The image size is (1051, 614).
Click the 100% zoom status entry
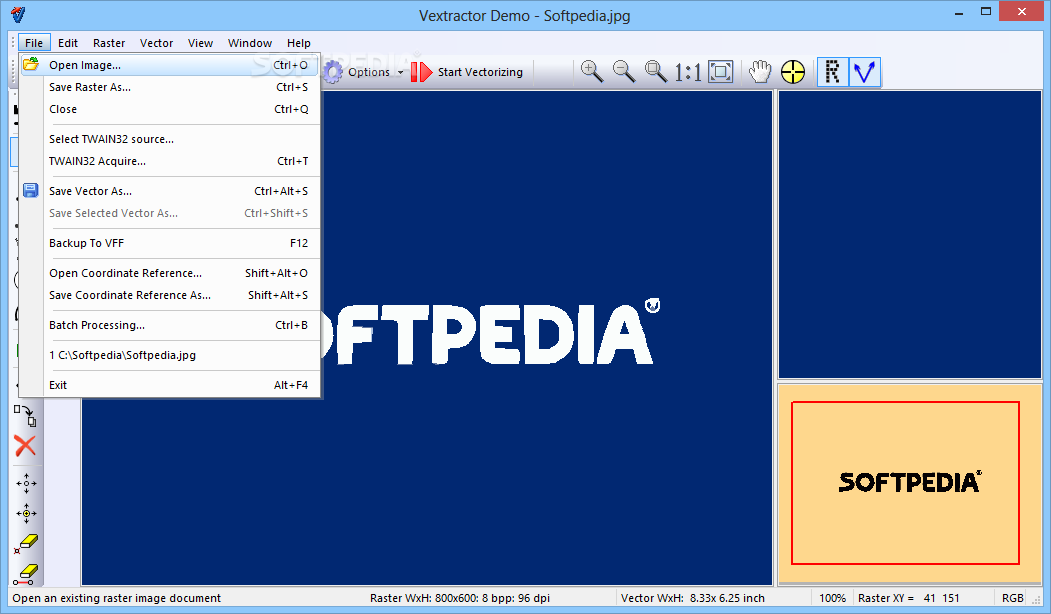point(832,598)
